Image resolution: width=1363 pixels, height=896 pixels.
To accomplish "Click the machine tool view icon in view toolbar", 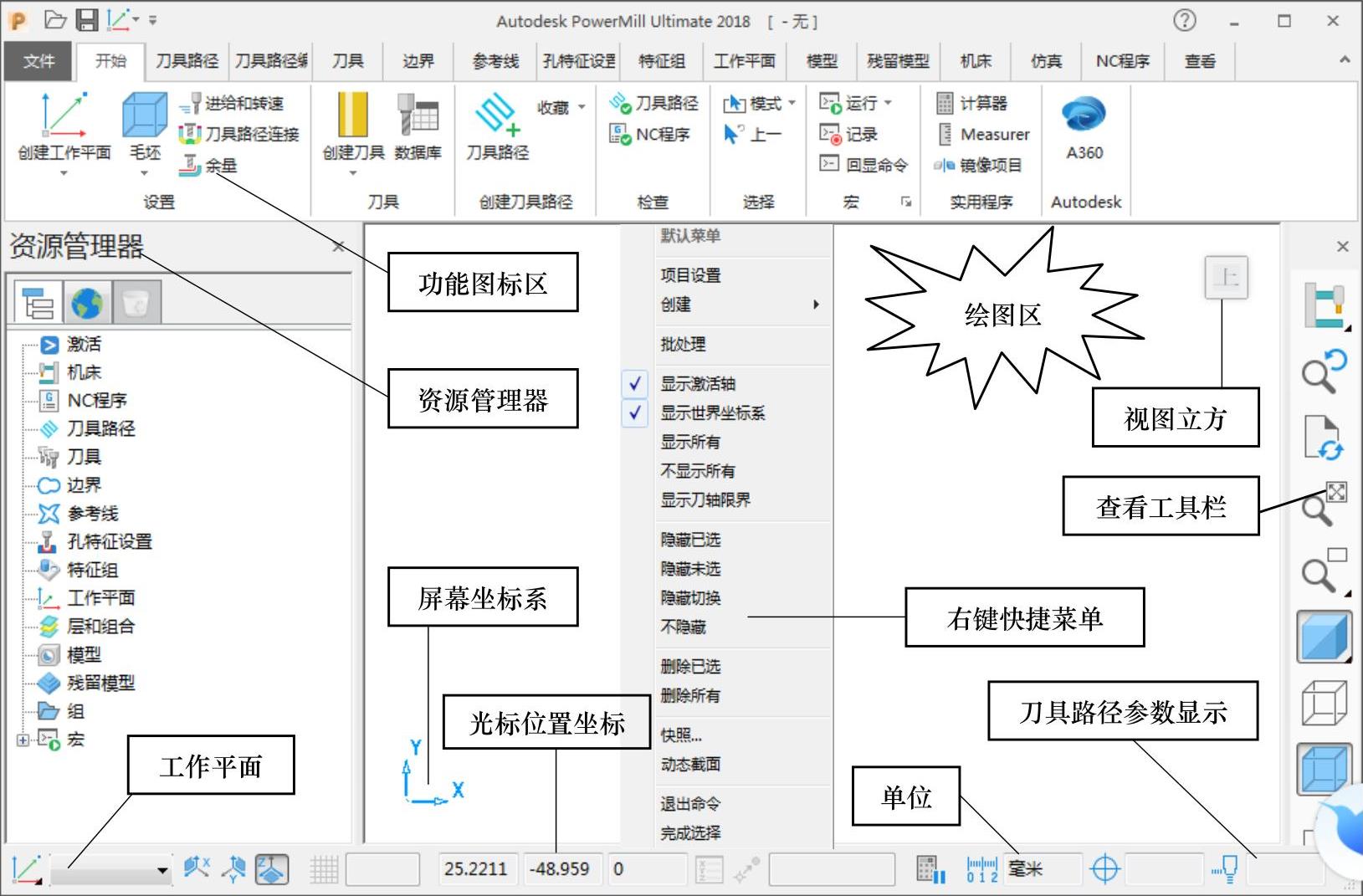I will click(1325, 306).
